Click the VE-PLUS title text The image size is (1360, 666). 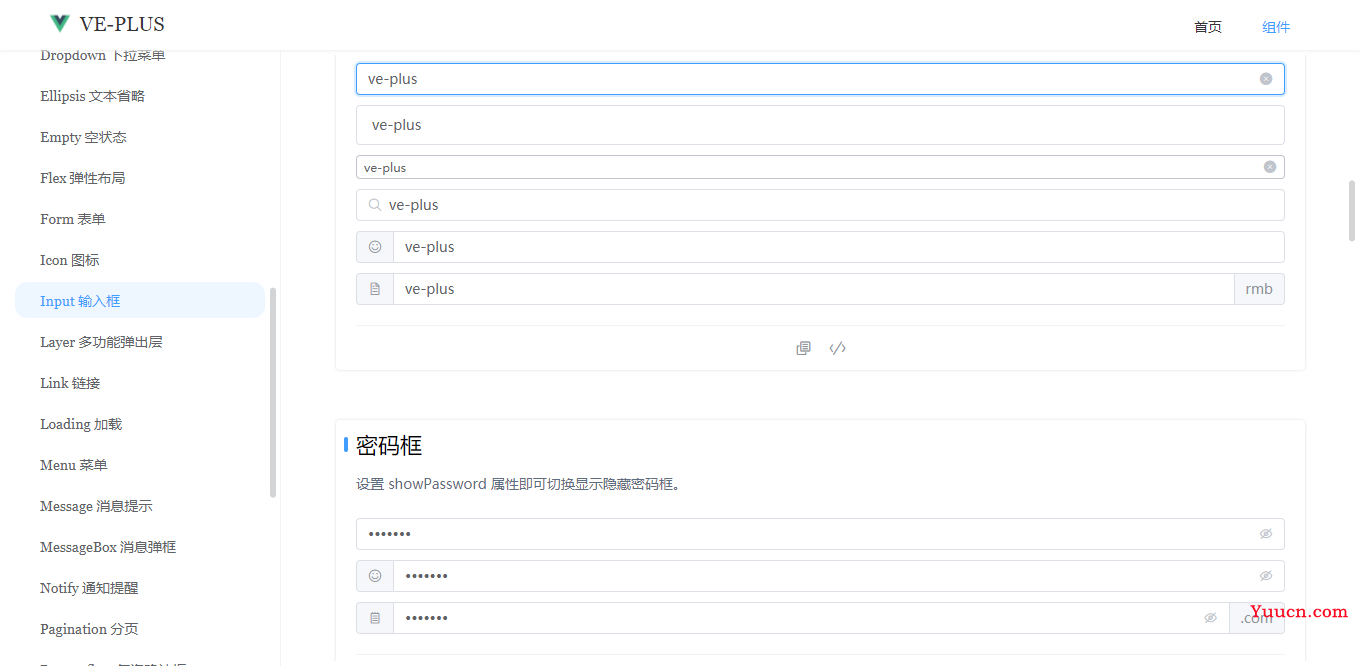122,24
